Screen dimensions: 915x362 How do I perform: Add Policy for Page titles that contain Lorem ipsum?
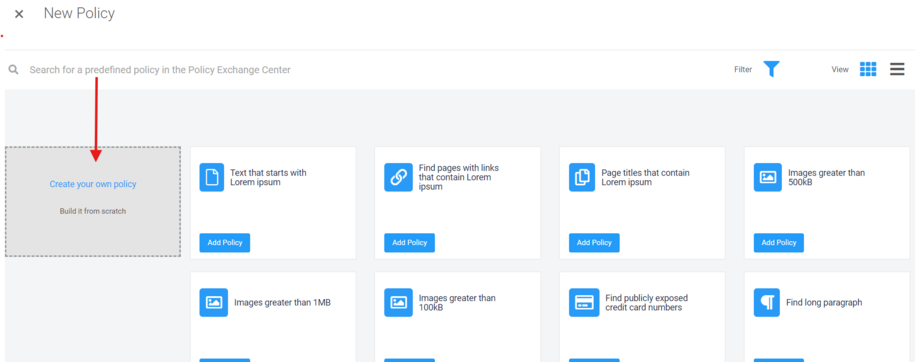[x=594, y=243]
